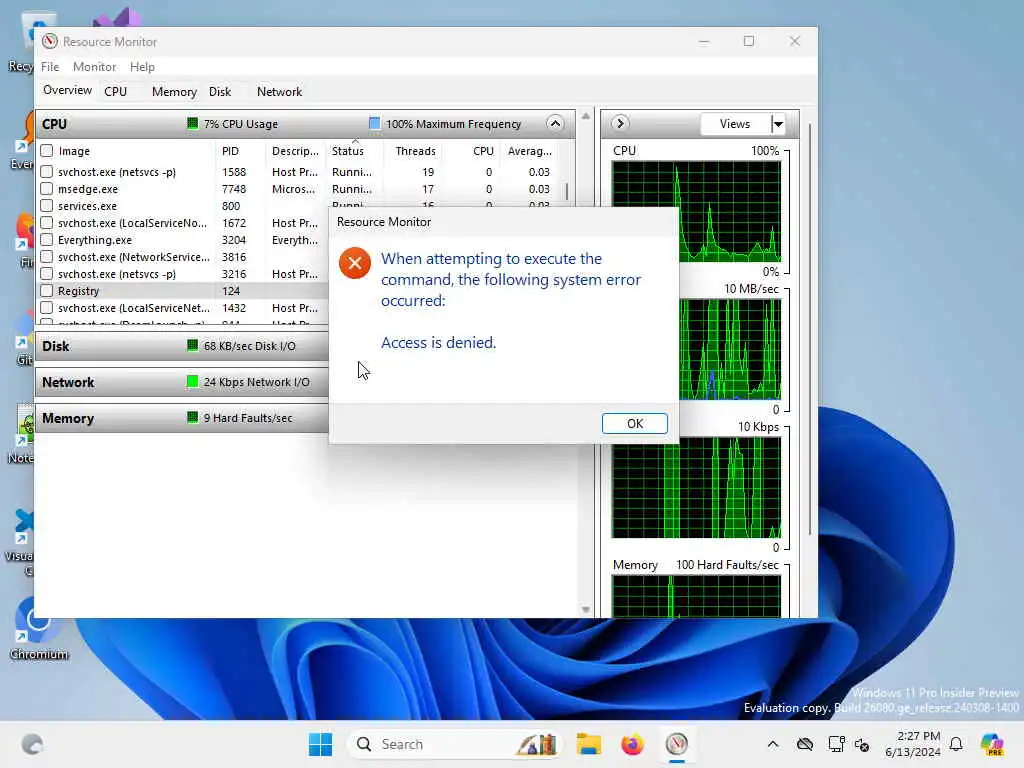Click the cloud sync tray icon
The image size is (1024, 768).
(x=805, y=744)
